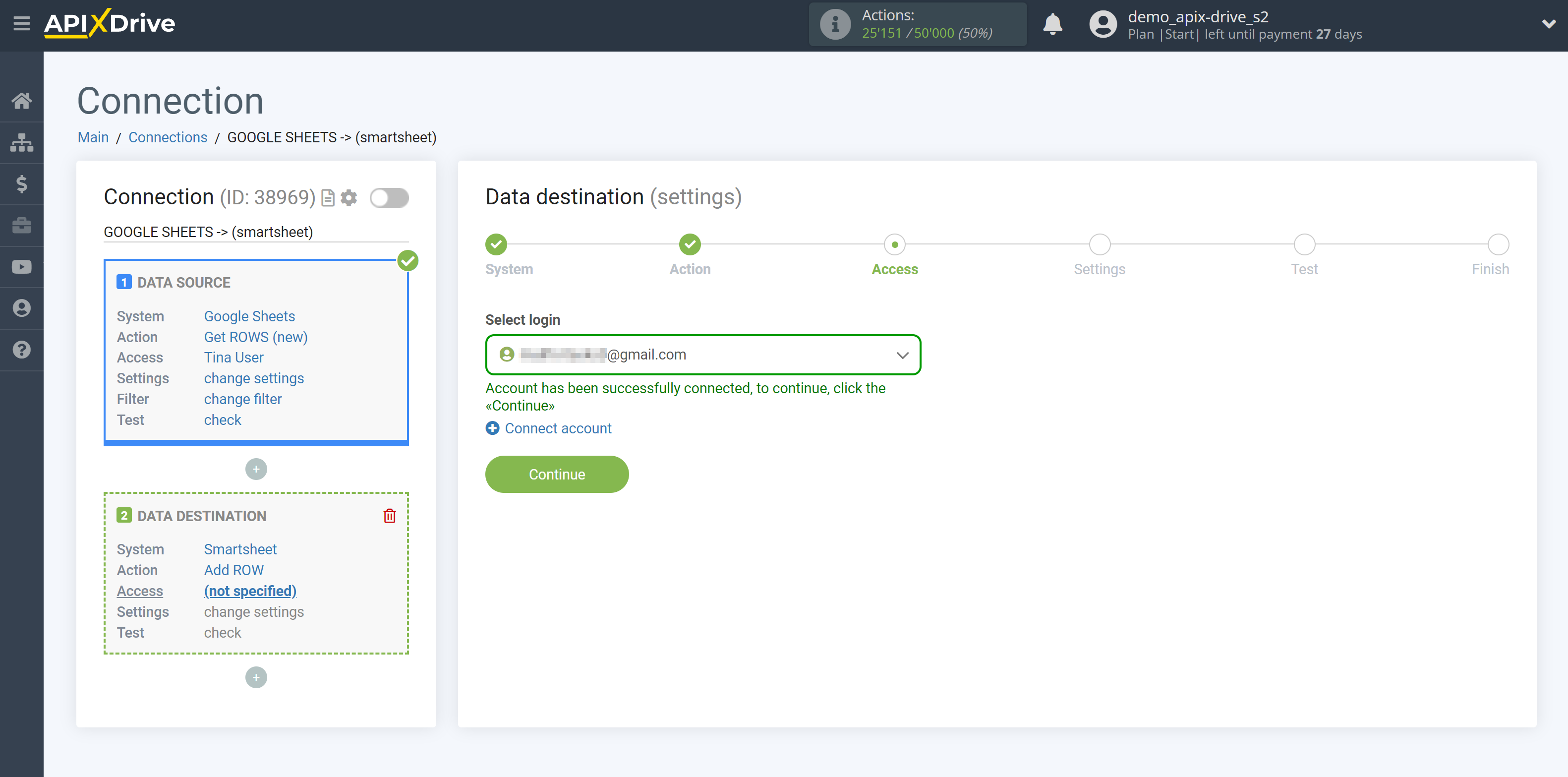The image size is (1568, 777).
Task: Click the home/main navigation icon
Action: [22, 99]
